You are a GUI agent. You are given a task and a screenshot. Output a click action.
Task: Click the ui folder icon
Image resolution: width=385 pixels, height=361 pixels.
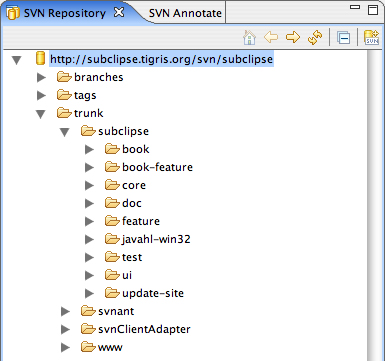click(x=112, y=275)
